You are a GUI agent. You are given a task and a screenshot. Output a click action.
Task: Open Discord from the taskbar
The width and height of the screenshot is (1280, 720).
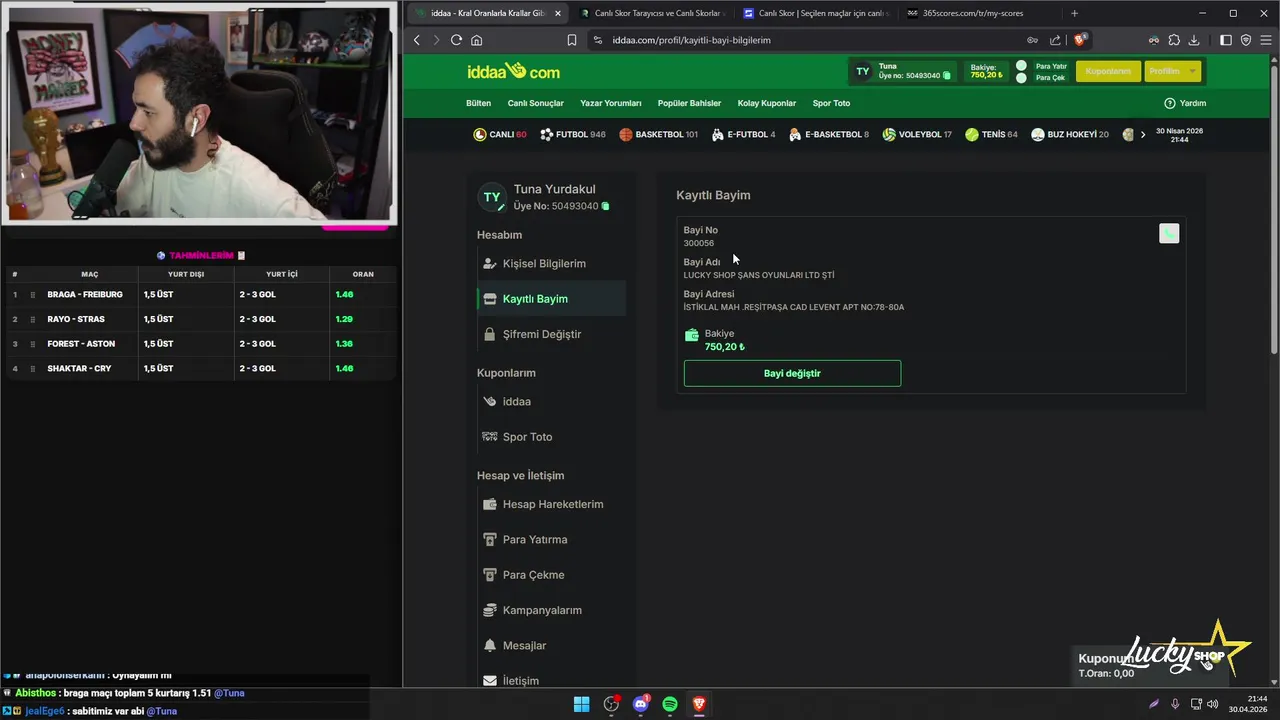point(640,704)
